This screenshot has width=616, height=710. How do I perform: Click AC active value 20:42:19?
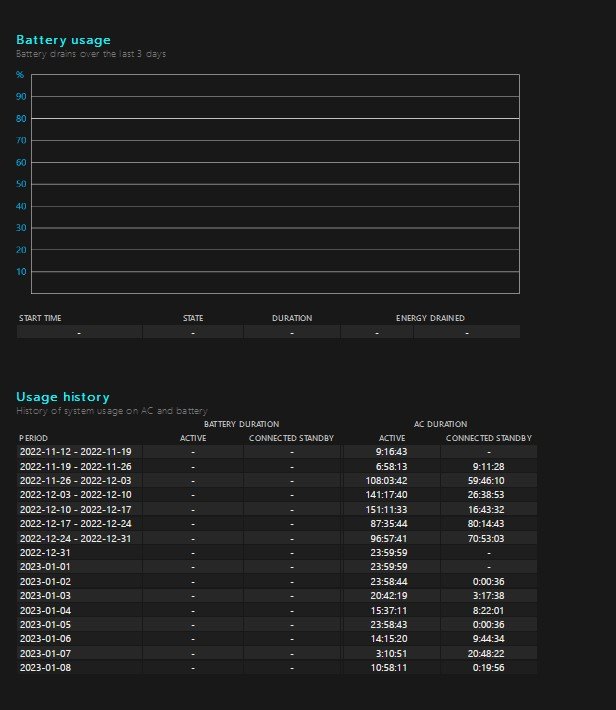click(389, 596)
